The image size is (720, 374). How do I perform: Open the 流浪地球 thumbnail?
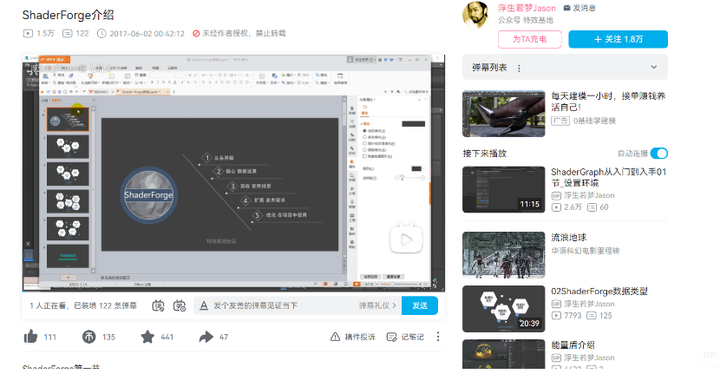point(504,255)
